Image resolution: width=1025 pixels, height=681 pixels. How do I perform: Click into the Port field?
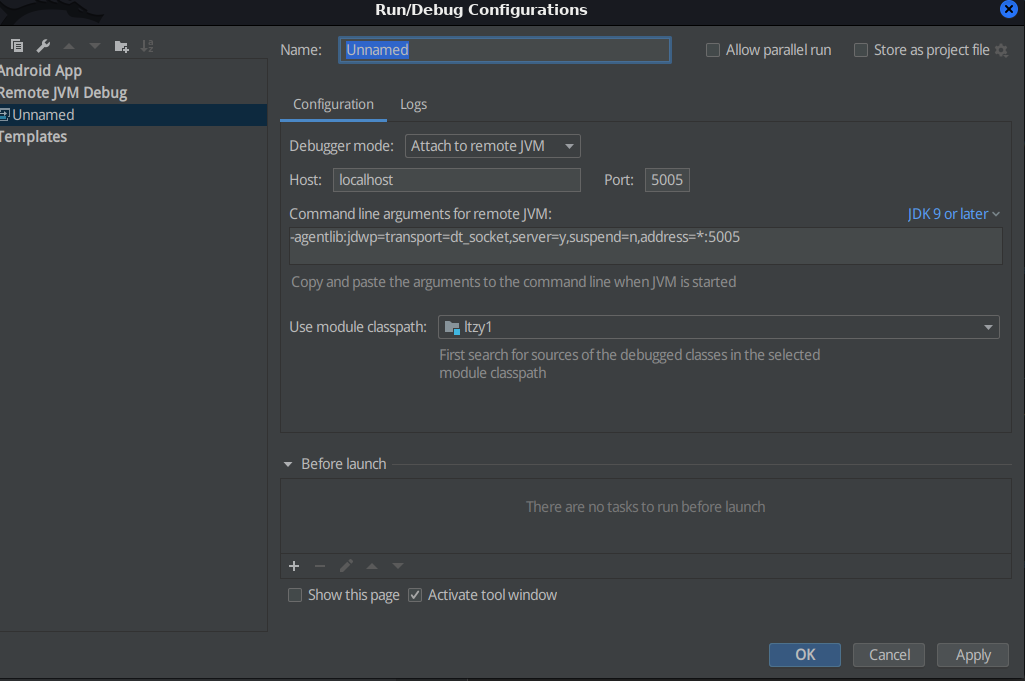pyautogui.click(x=667, y=180)
